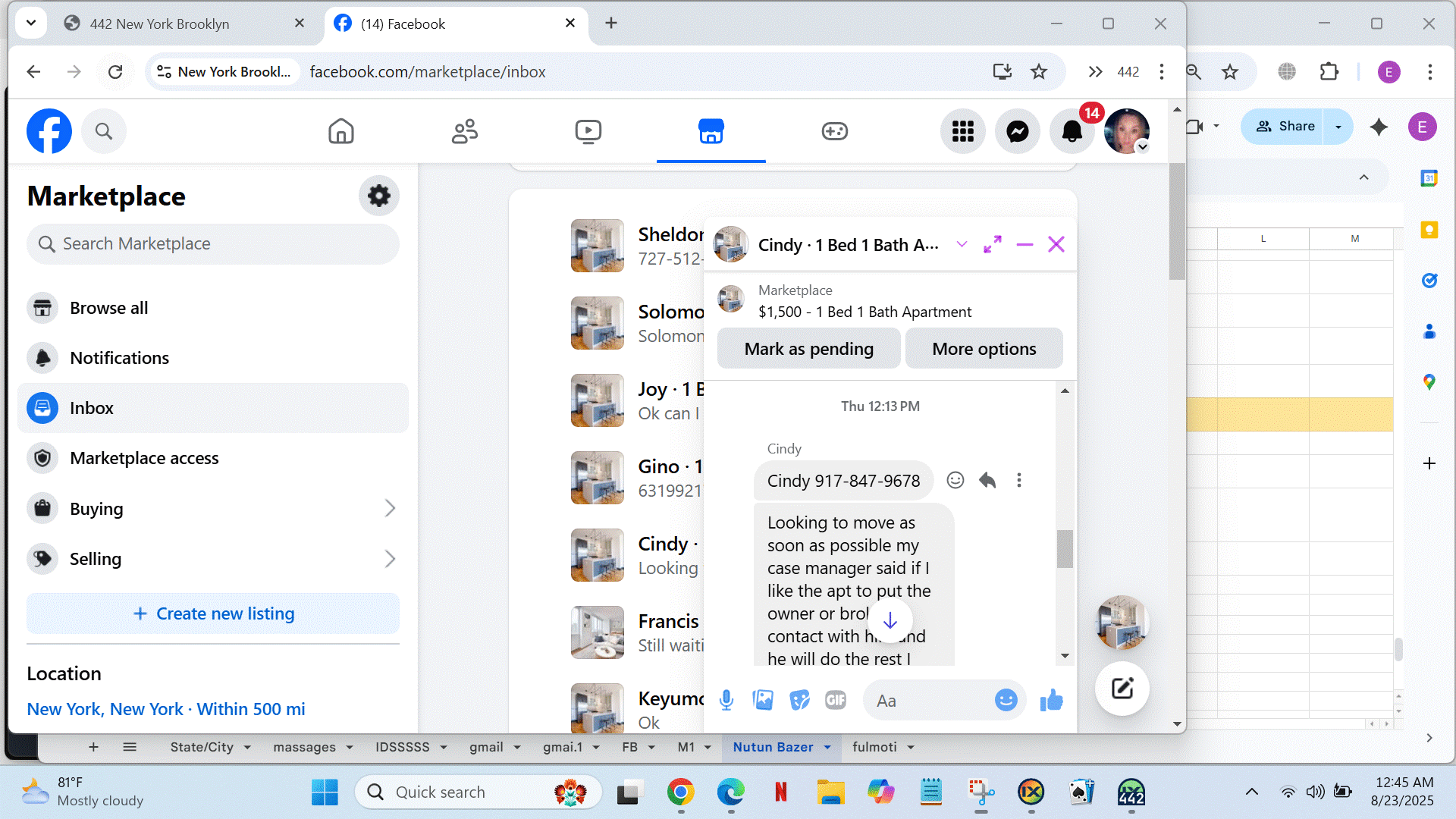Image resolution: width=1456 pixels, height=819 pixels.
Task: Open the Cindy chat settings dropdown arrow
Action: point(962,244)
